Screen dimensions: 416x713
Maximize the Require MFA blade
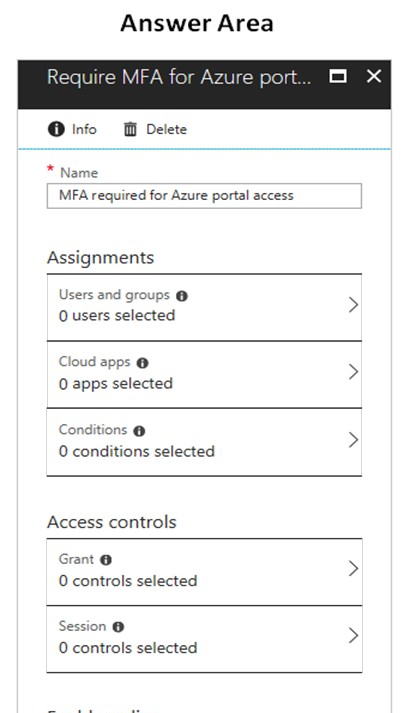point(338,76)
